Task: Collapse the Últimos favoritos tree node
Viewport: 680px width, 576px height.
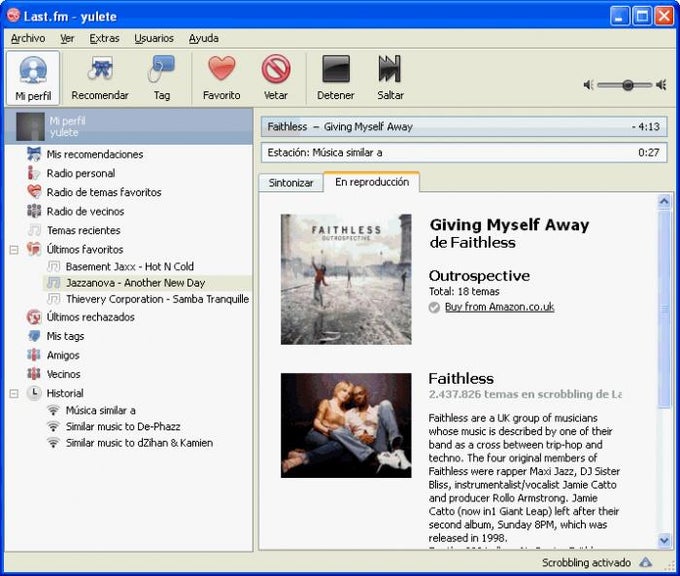Action: click(14, 250)
